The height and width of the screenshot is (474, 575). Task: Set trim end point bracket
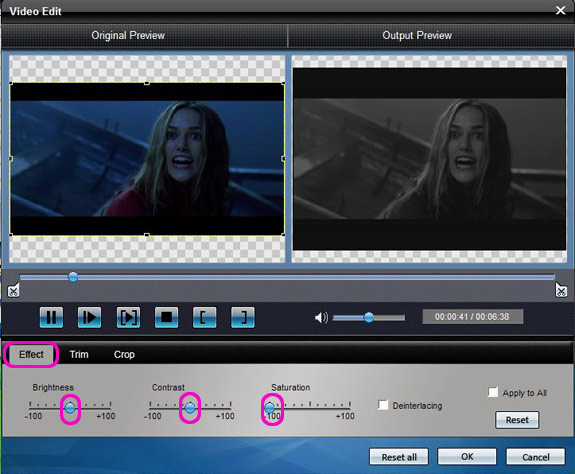tap(243, 317)
